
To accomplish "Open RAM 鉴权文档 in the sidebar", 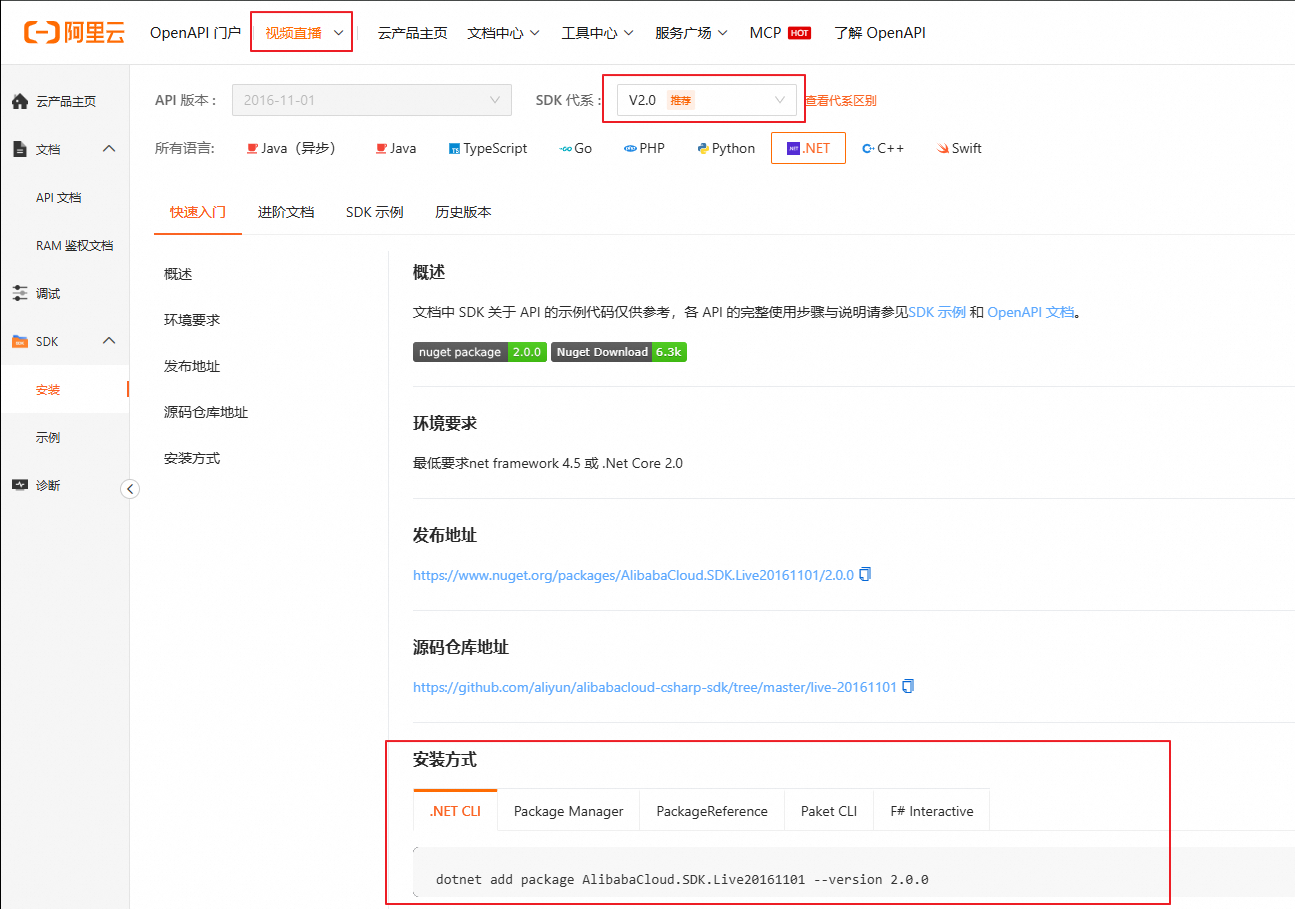I will pyautogui.click(x=75, y=245).
